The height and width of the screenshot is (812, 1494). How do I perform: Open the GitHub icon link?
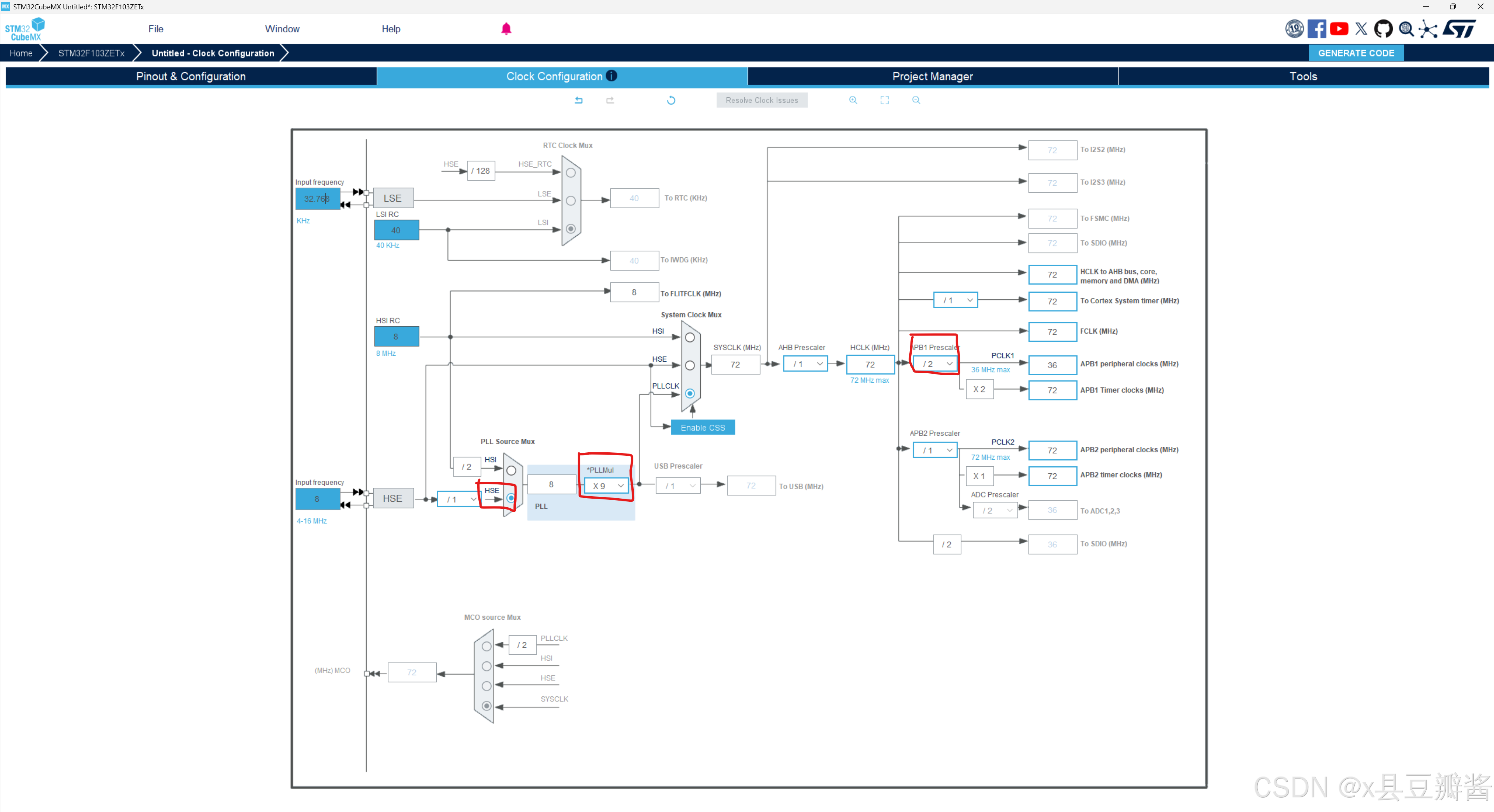(1383, 29)
